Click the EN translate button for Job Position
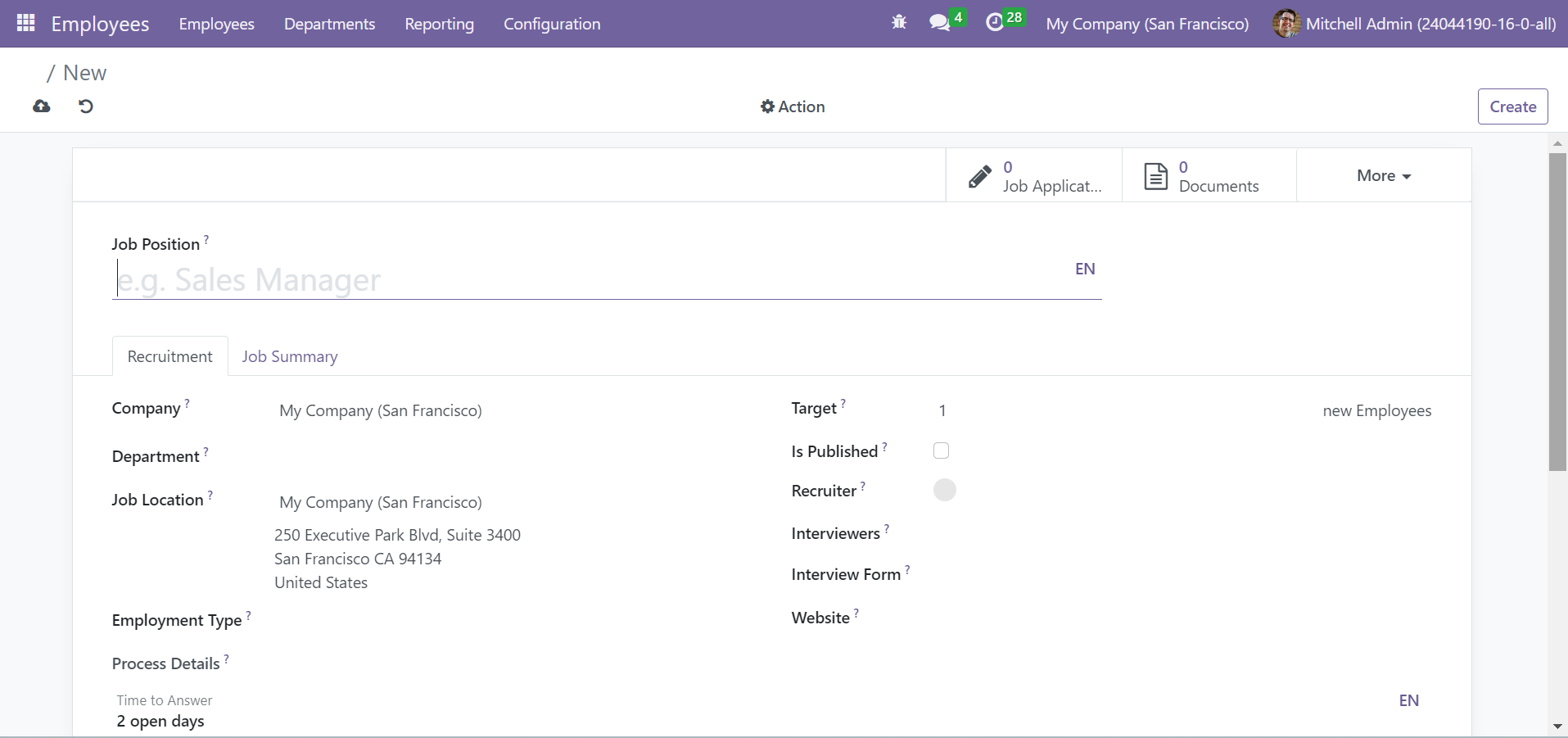This screenshot has height=738, width=1568. (x=1085, y=269)
